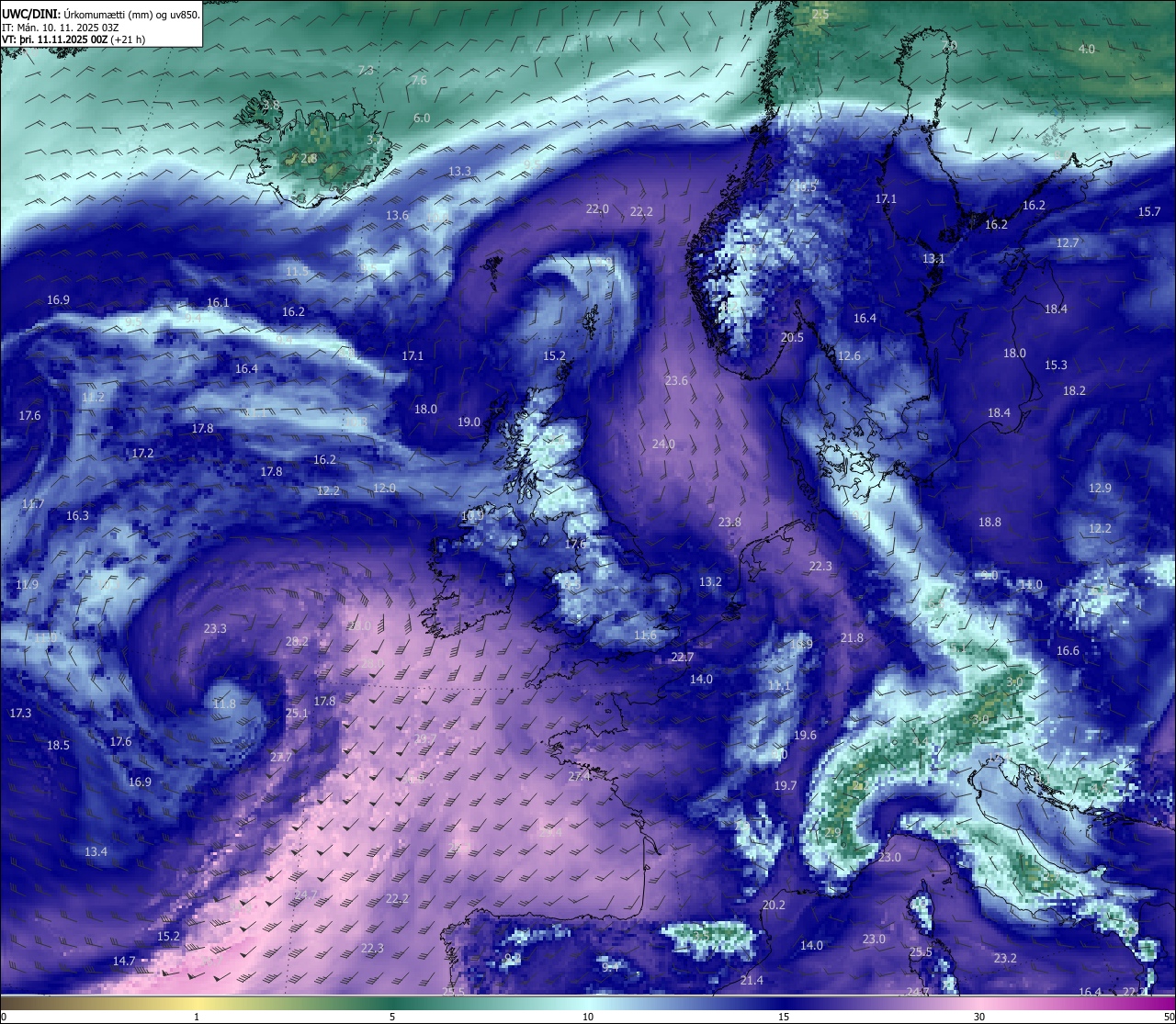
Task: Click the 13.2 value label
Action: click(710, 581)
